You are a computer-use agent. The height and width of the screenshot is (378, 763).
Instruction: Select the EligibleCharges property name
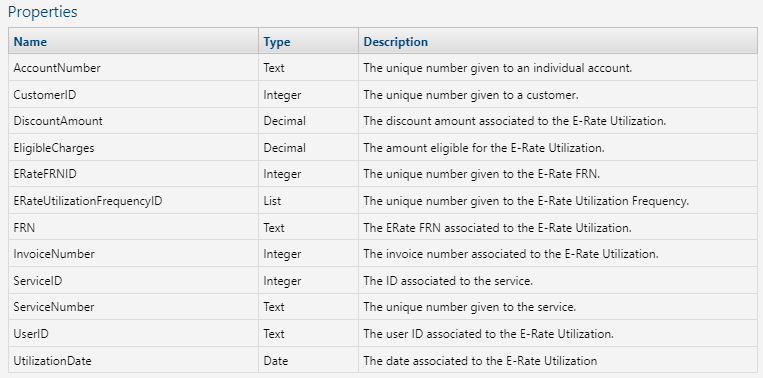(54, 148)
